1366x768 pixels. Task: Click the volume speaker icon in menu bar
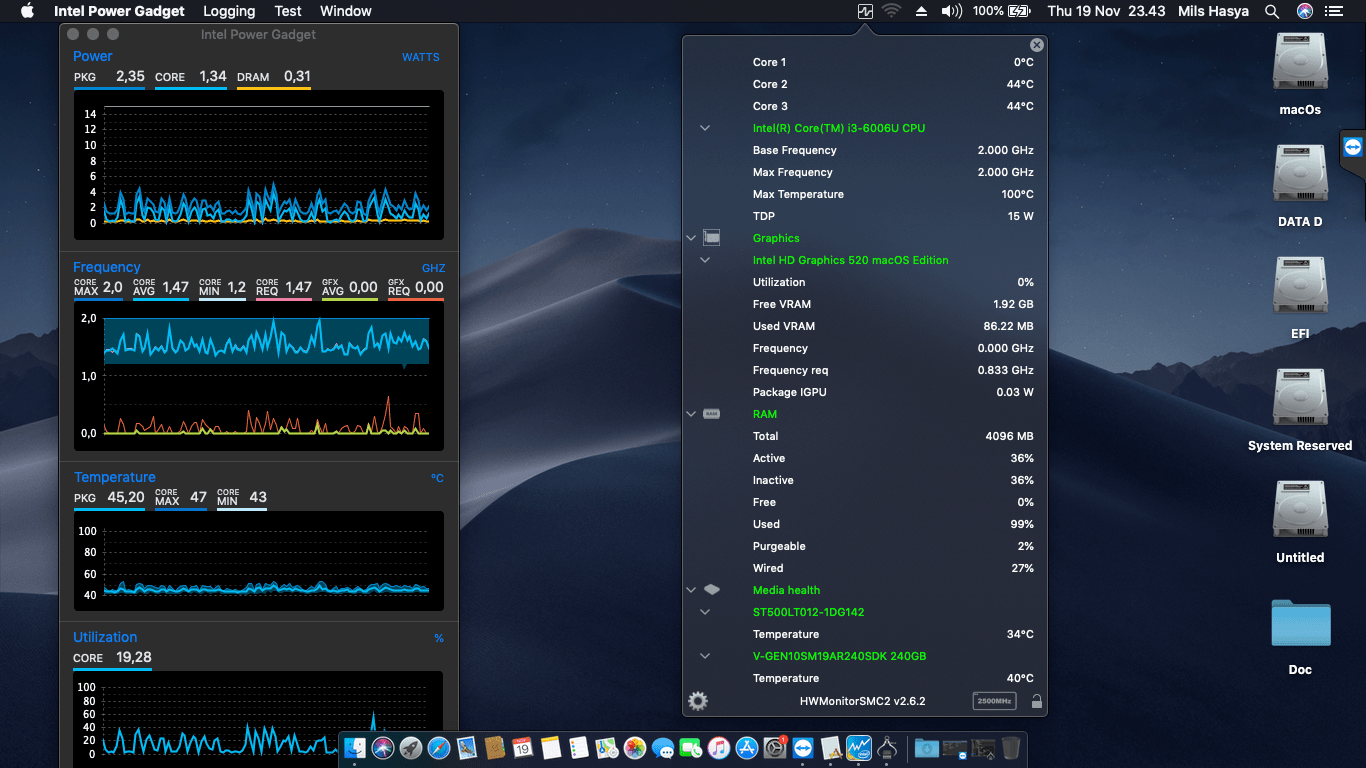click(950, 11)
